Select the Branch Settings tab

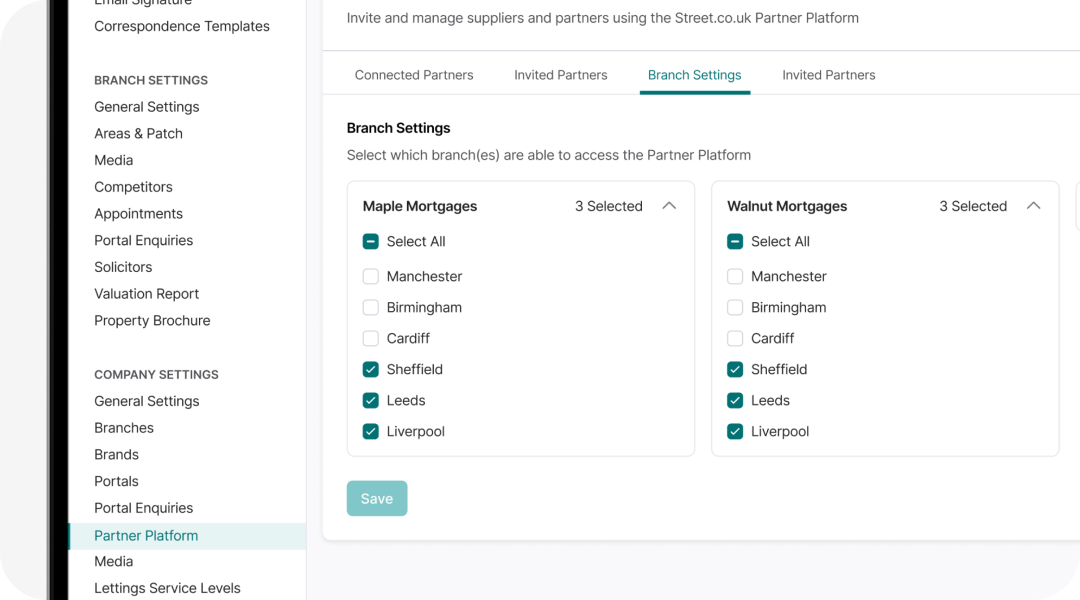(694, 74)
